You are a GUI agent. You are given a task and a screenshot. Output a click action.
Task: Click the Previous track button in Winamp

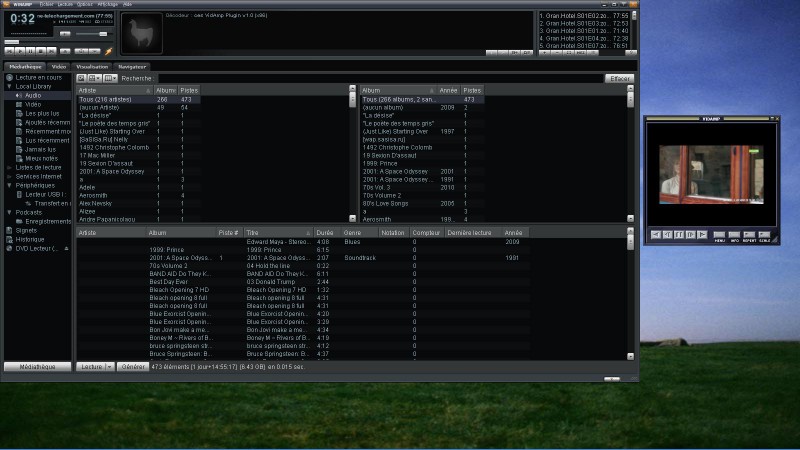click(9, 51)
